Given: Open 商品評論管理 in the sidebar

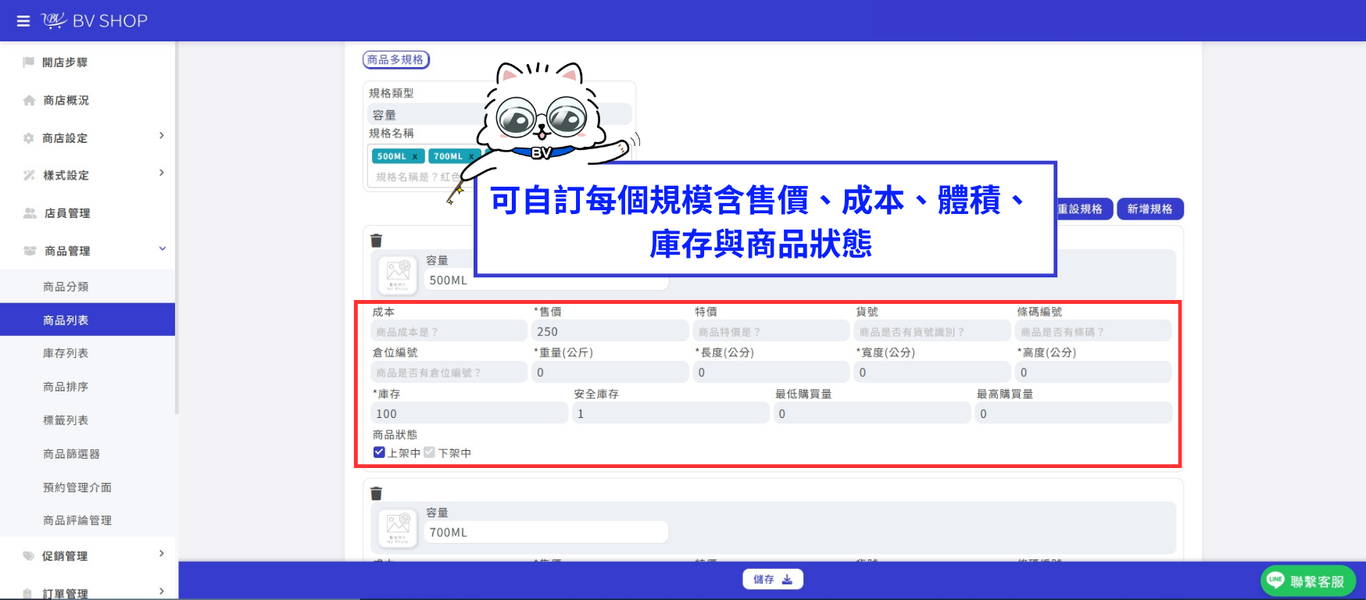Looking at the screenshot, I should 77,520.
